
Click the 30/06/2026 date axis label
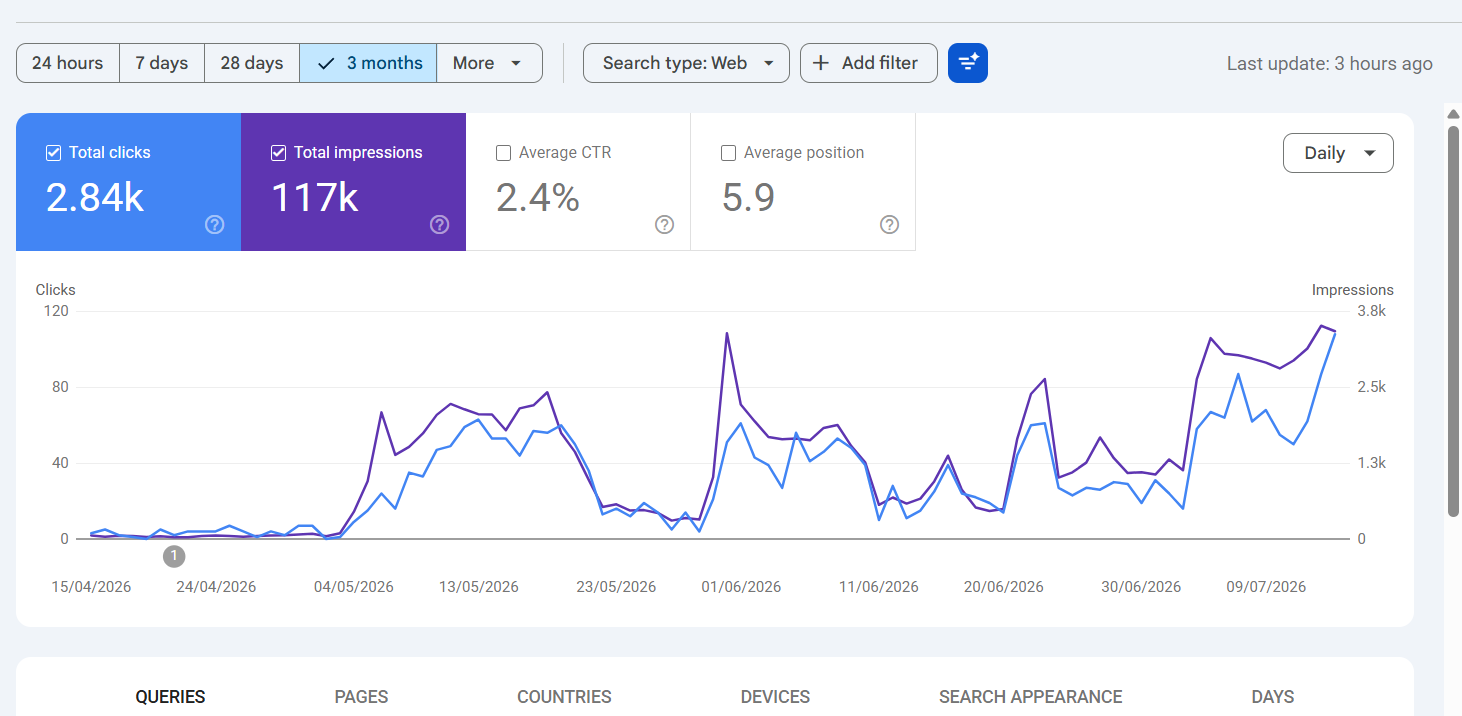pos(1141,587)
